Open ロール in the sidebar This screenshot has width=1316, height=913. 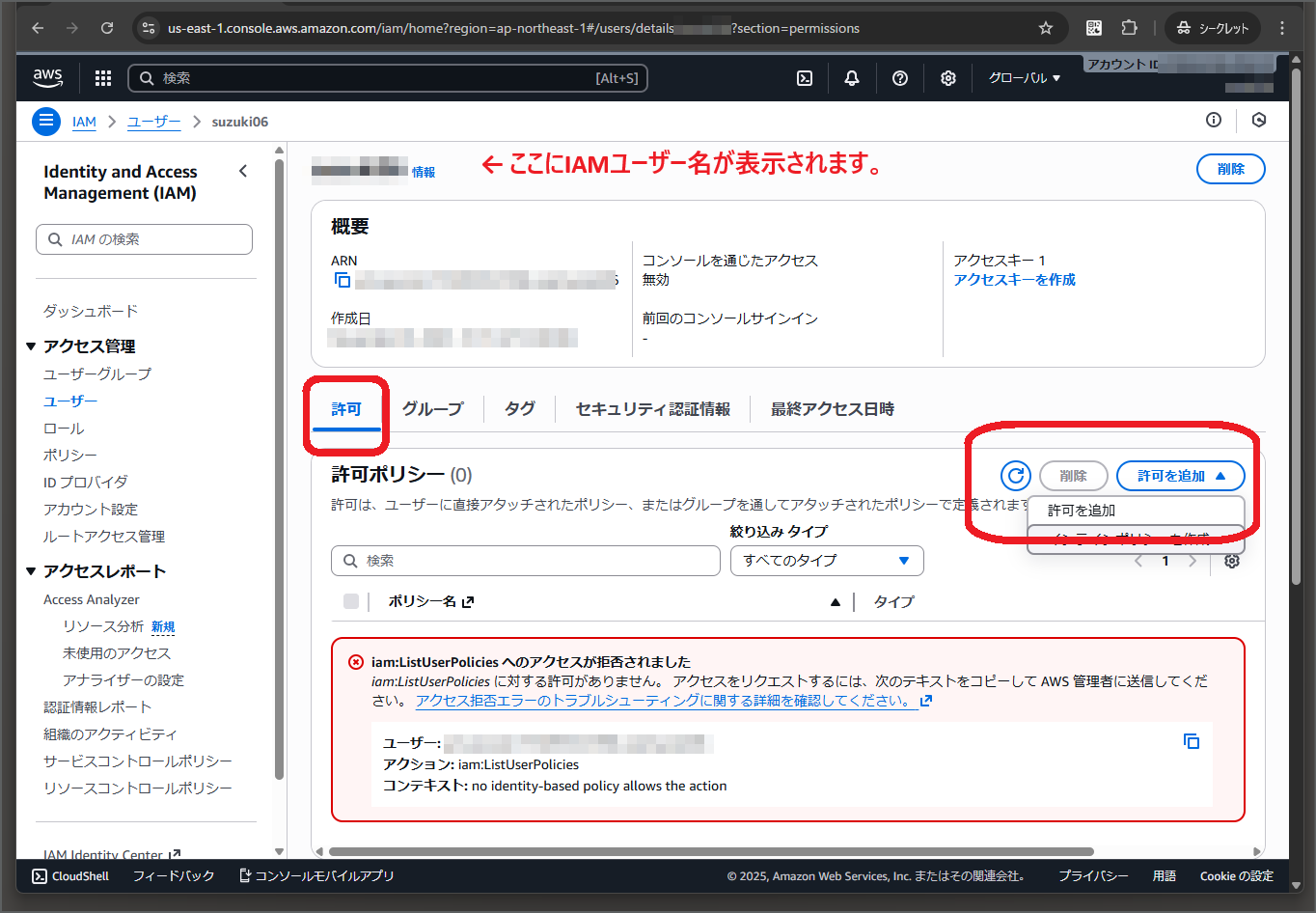64,429
